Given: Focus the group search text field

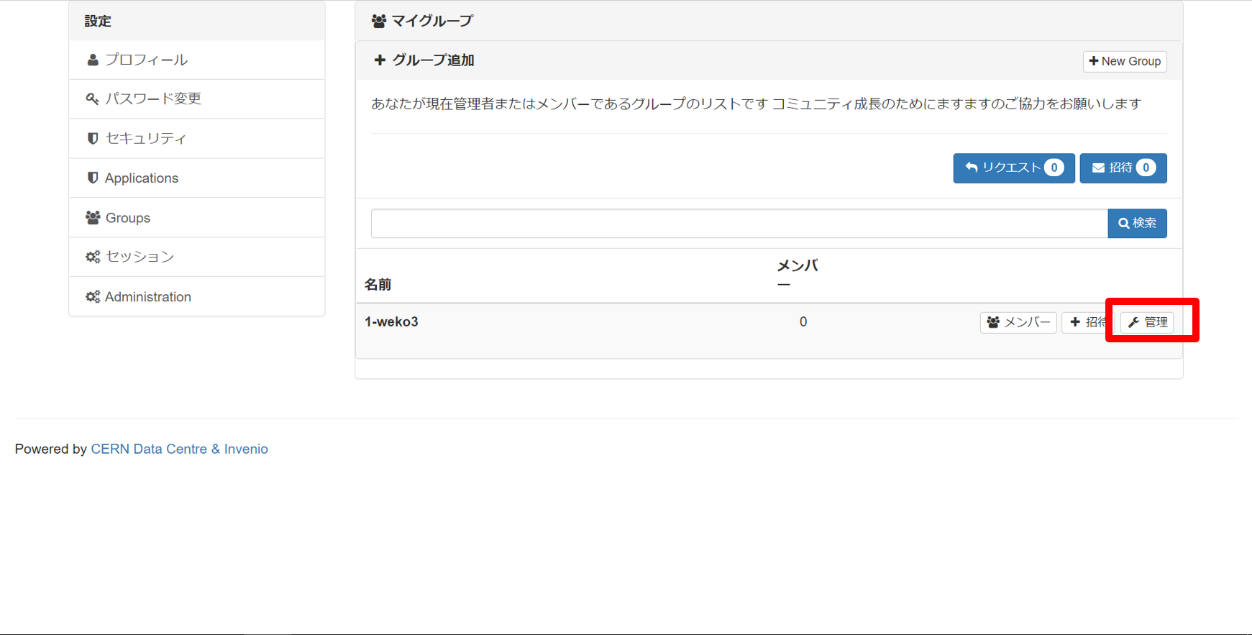Looking at the screenshot, I should coord(738,223).
